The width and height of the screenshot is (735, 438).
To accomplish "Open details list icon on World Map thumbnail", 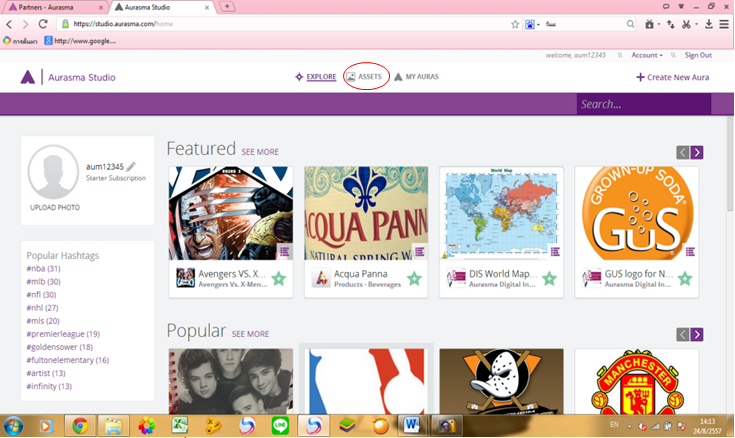I will [555, 252].
